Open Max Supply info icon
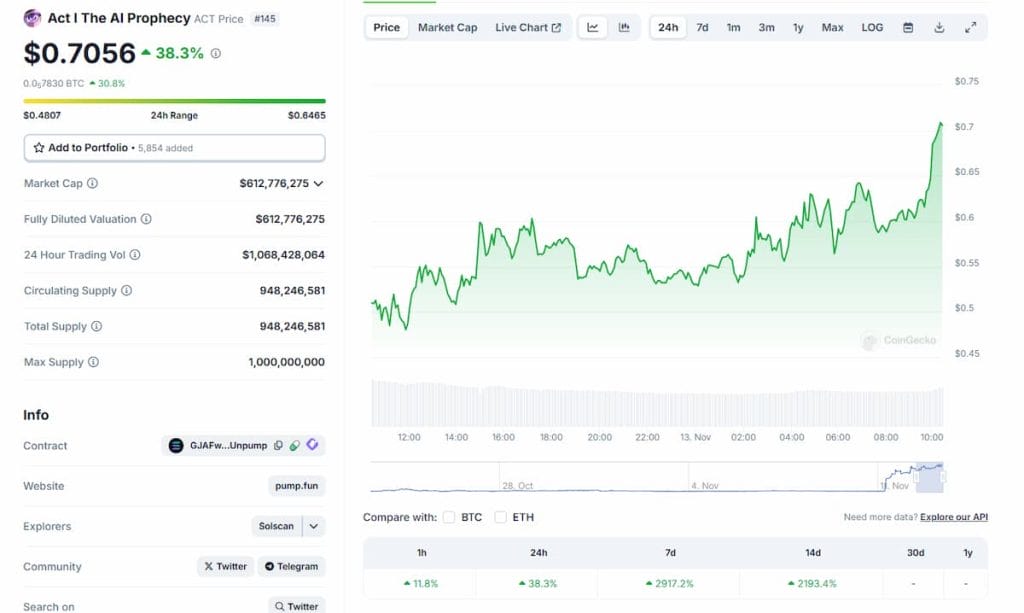Screen dimensions: 1024x613 [x=93, y=362]
